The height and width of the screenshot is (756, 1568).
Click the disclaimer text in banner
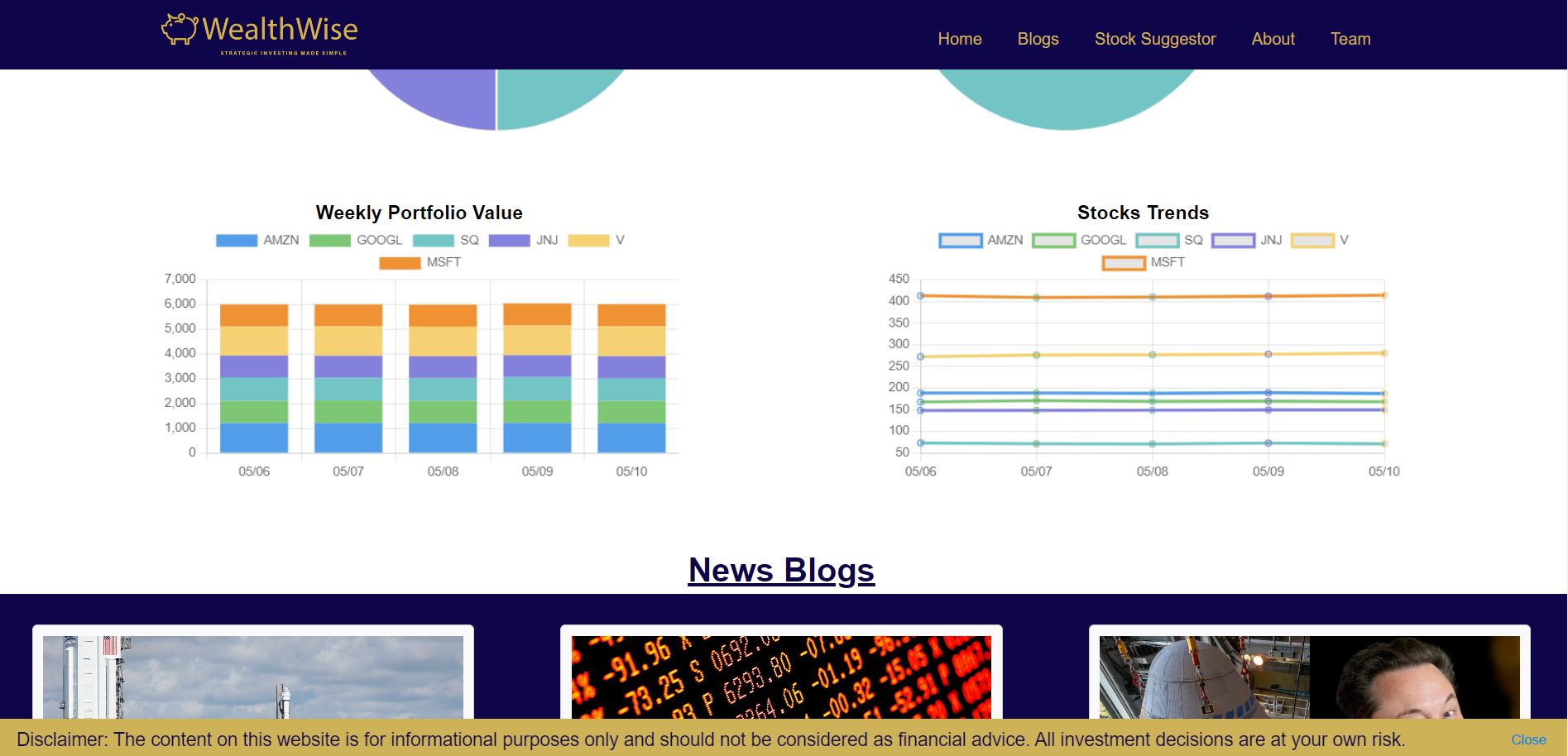click(711, 739)
